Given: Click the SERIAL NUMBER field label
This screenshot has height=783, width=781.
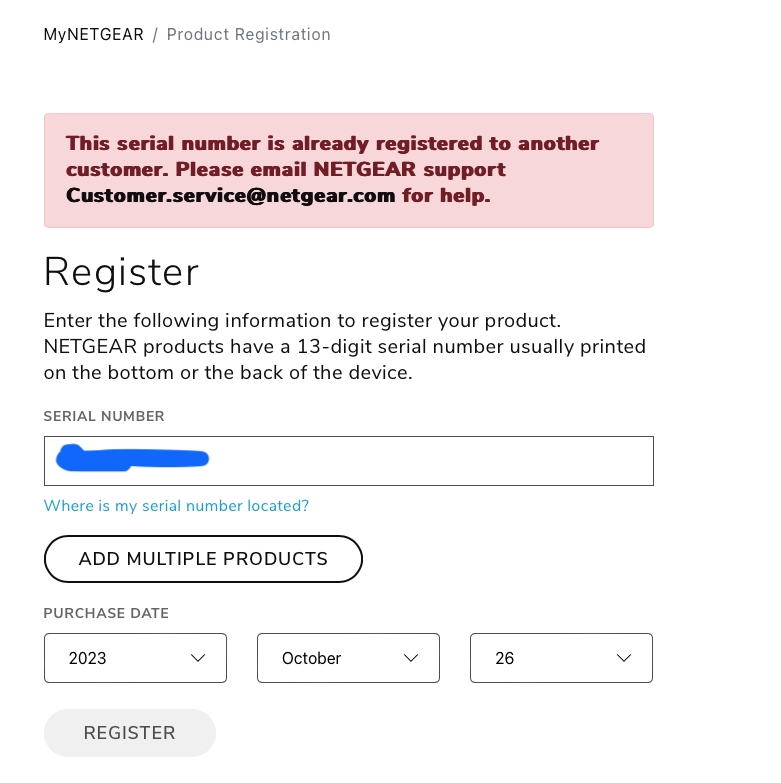Looking at the screenshot, I should 104,416.
